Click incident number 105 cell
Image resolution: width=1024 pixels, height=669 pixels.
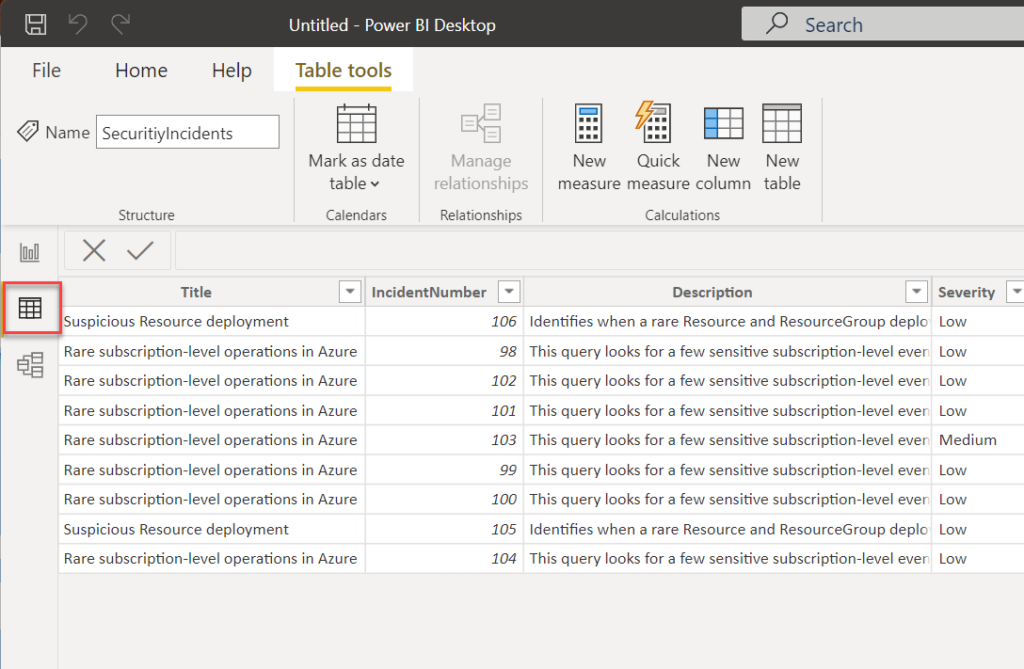(x=444, y=529)
